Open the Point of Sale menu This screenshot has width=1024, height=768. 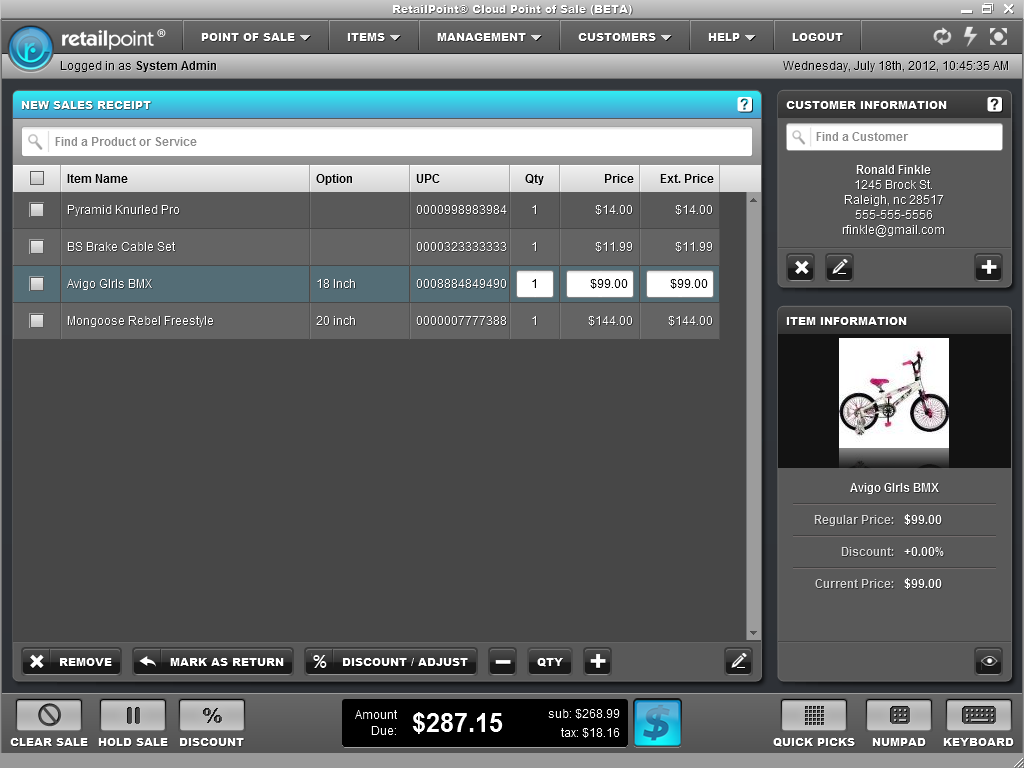pos(255,37)
